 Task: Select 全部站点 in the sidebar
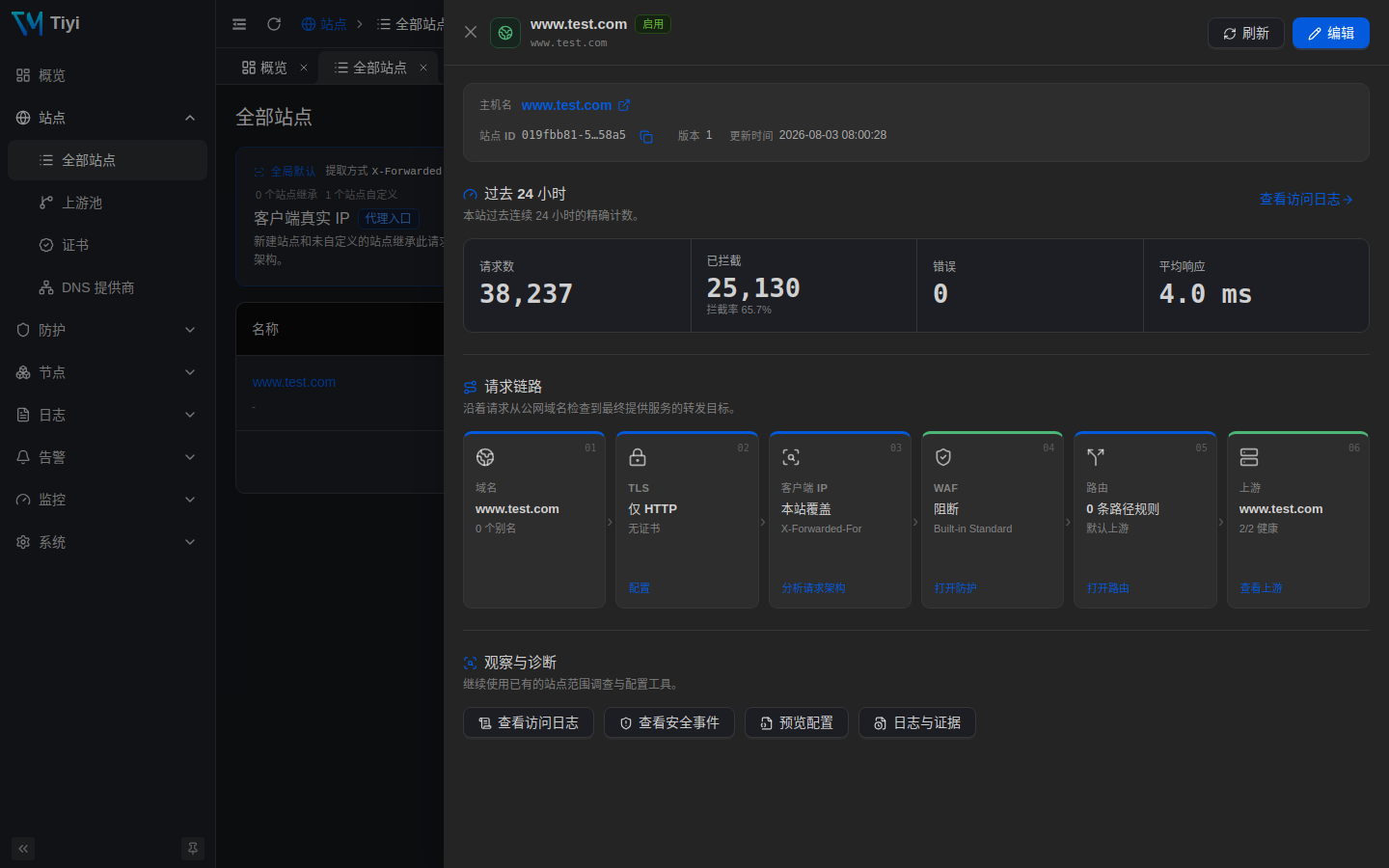point(107,160)
